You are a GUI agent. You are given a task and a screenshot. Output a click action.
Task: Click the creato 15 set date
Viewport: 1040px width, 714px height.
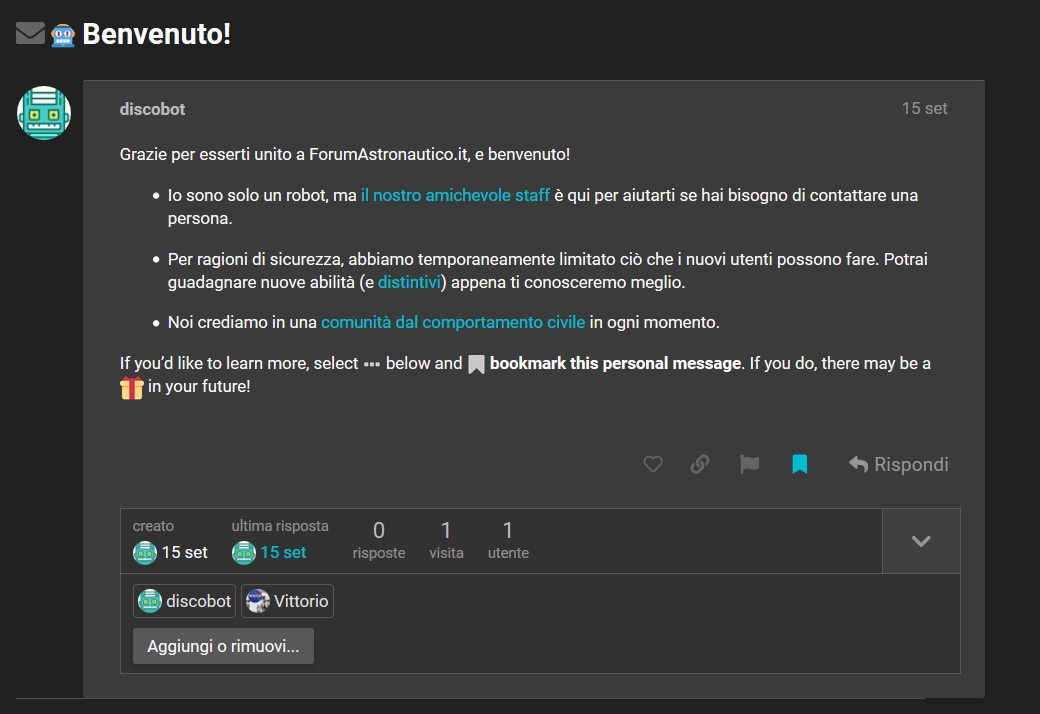point(184,552)
